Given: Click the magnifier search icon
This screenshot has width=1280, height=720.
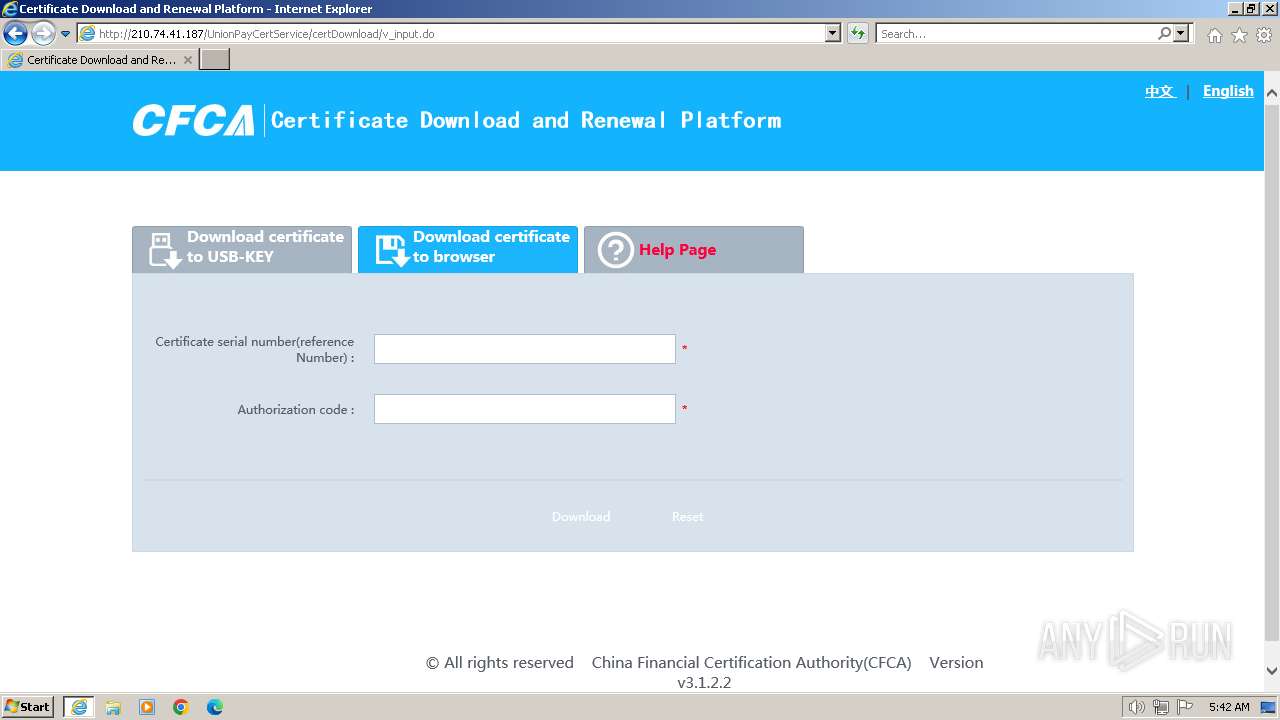Looking at the screenshot, I should (x=1164, y=33).
